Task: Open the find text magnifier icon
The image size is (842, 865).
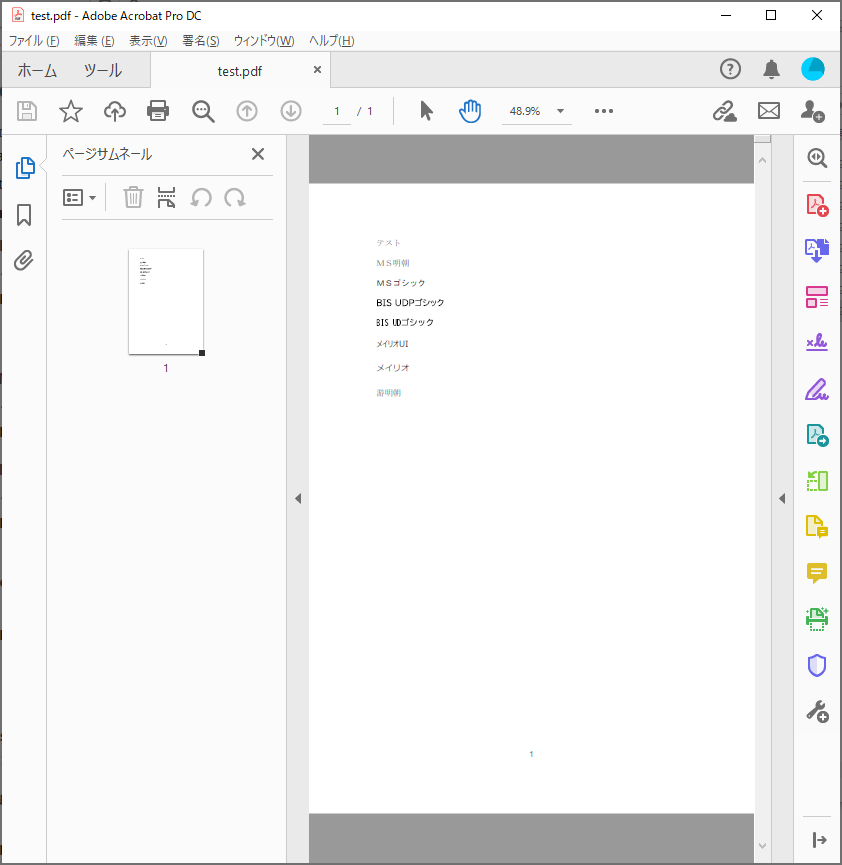Action: point(203,111)
